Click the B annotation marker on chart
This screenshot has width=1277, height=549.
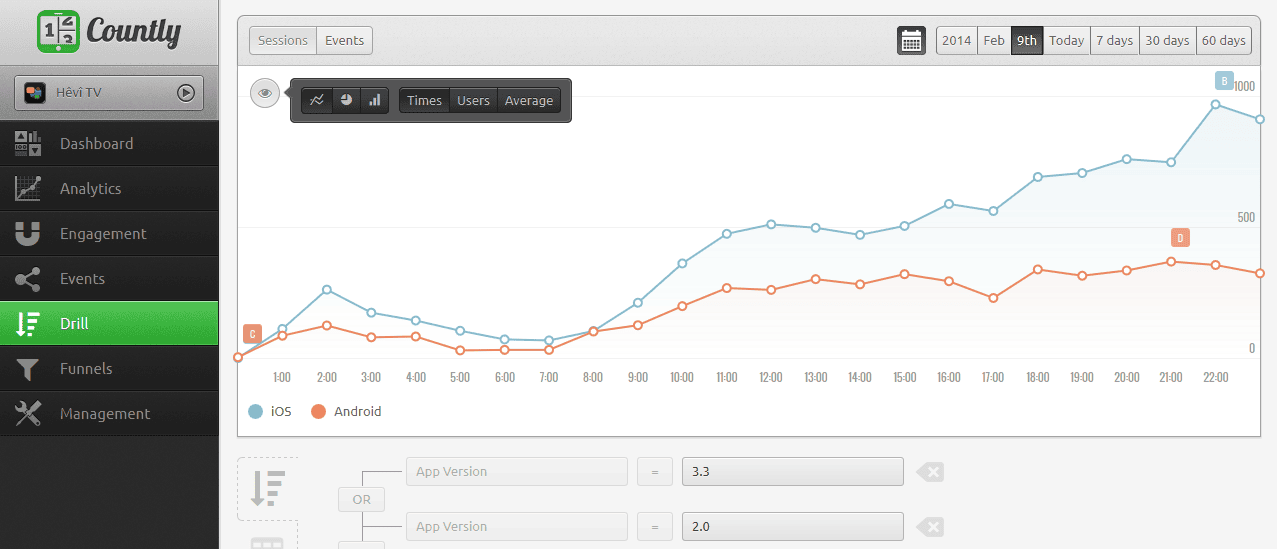tap(1224, 81)
